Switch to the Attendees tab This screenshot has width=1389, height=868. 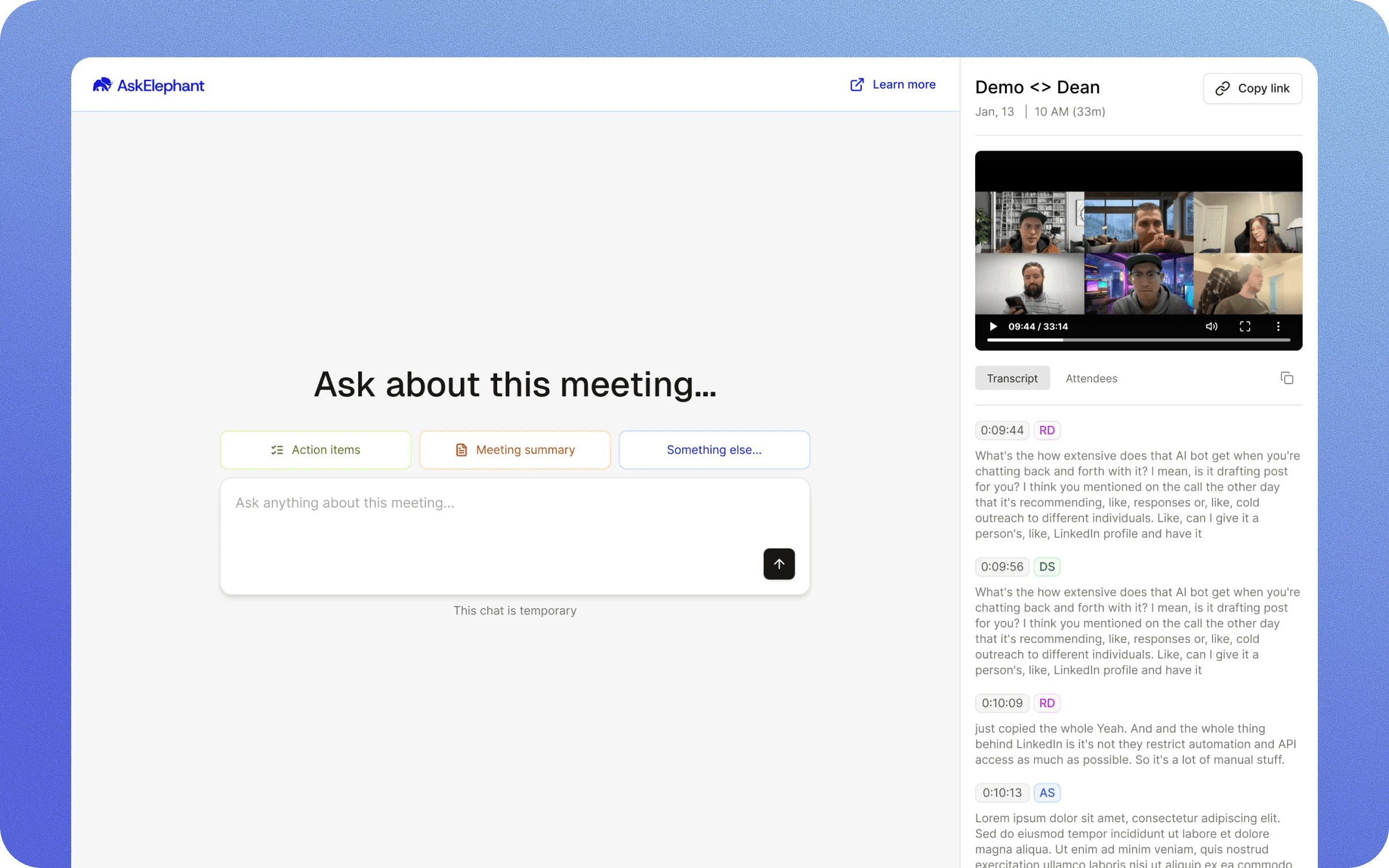1092,378
